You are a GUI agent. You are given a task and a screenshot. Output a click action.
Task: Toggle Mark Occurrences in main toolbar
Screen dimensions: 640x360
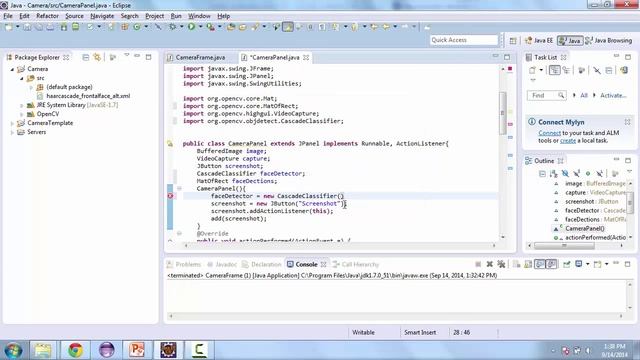pos(288,27)
